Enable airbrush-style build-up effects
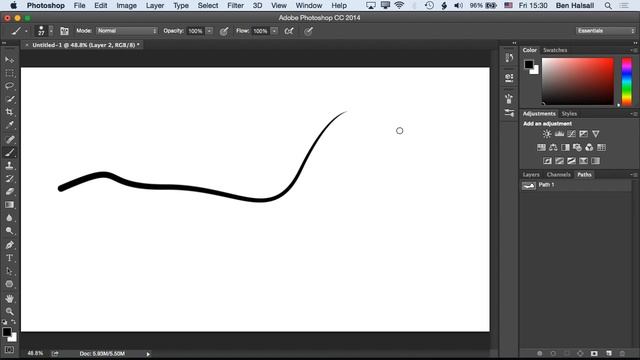The image size is (640, 360). (289, 31)
